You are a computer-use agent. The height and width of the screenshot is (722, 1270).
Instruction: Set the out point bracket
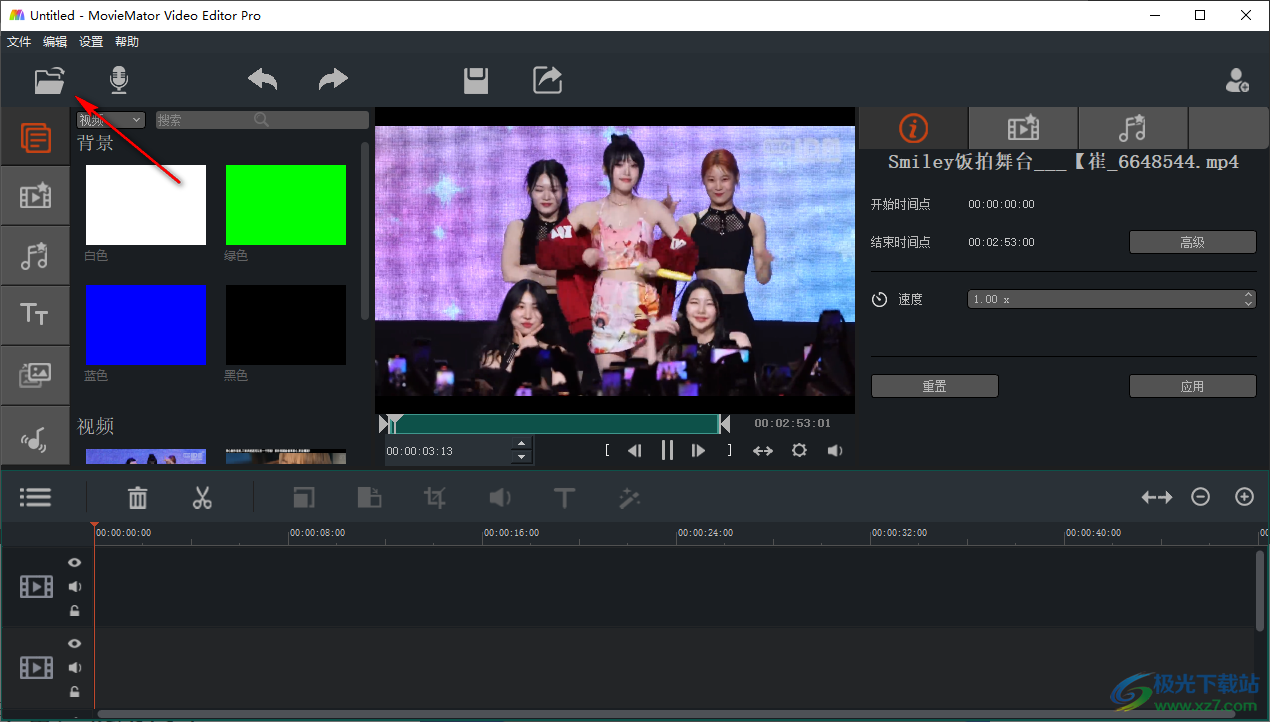pyautogui.click(x=730, y=451)
